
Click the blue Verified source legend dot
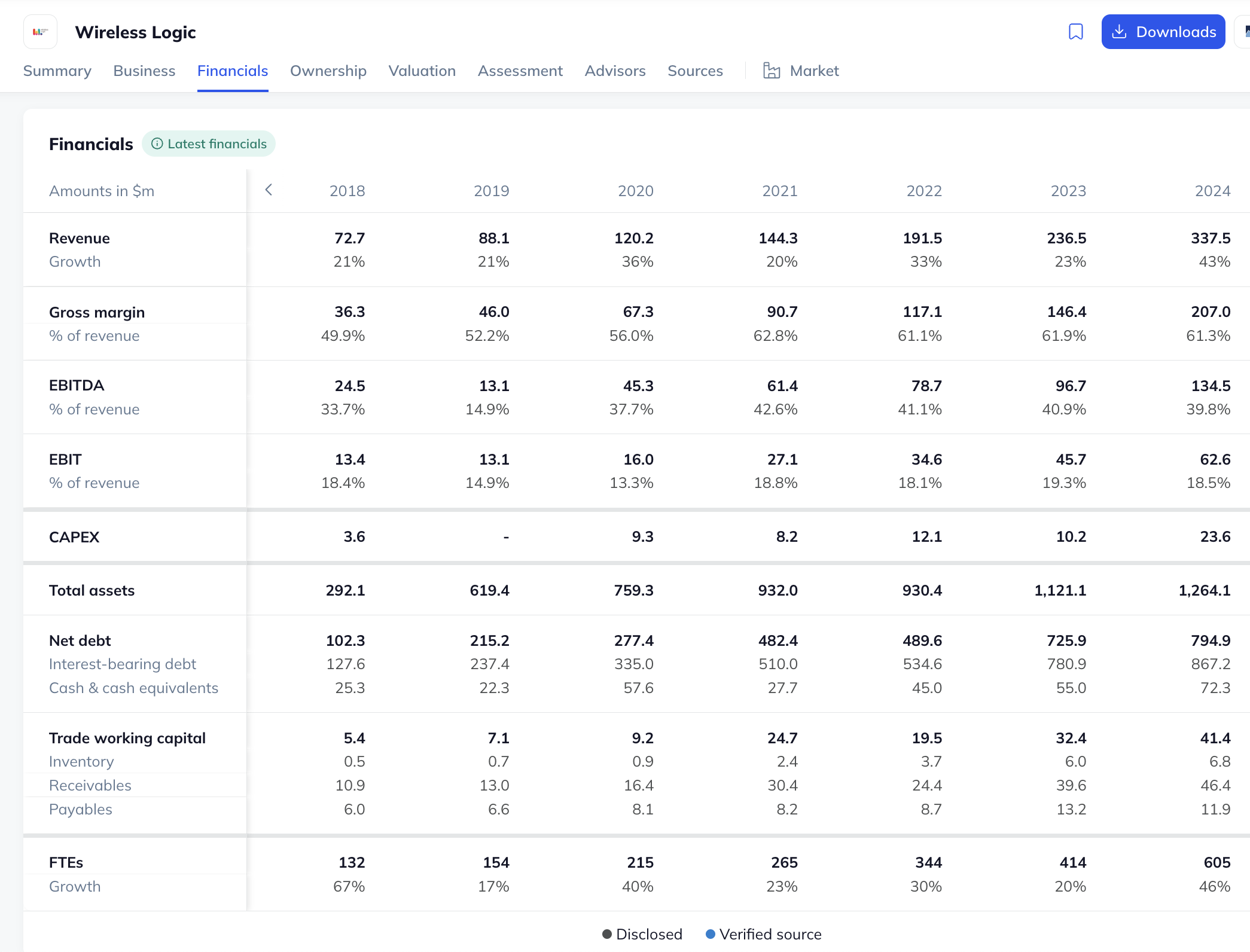point(711,934)
